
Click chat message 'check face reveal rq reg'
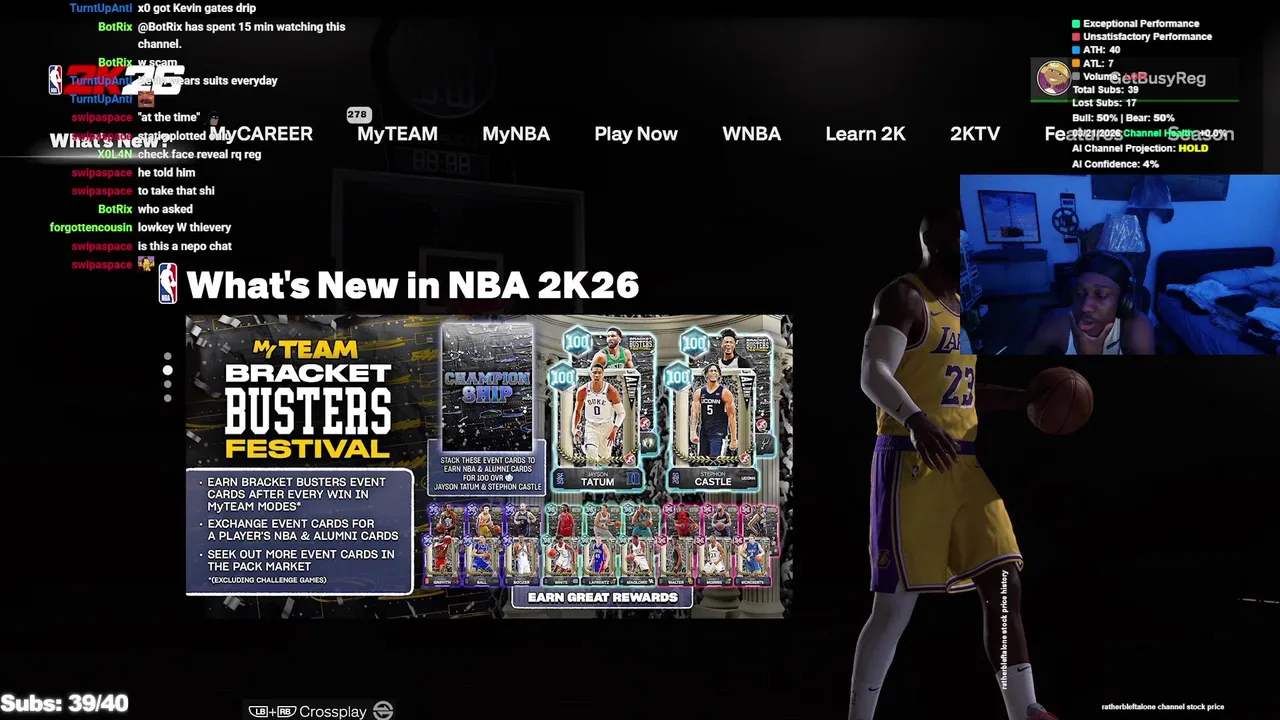click(x=199, y=154)
